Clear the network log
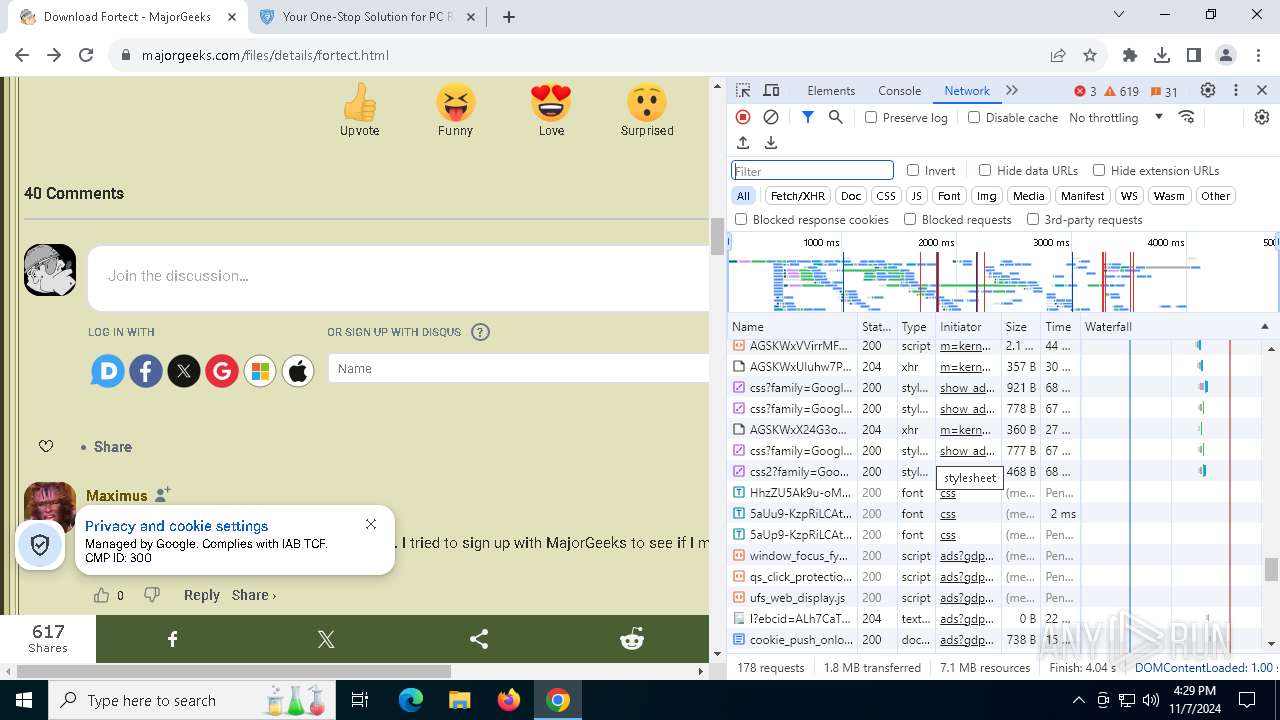This screenshot has width=1280, height=720. (771, 117)
